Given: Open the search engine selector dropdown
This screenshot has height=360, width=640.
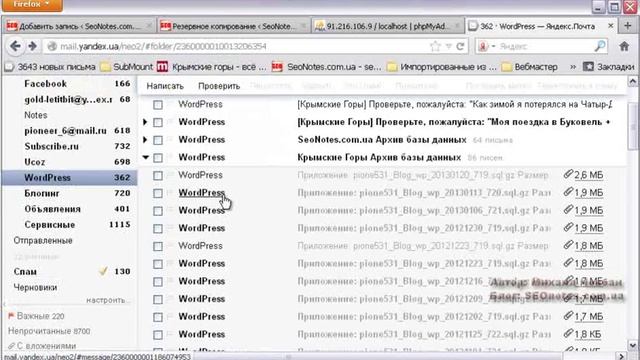Looking at the screenshot, I should tap(487, 46).
